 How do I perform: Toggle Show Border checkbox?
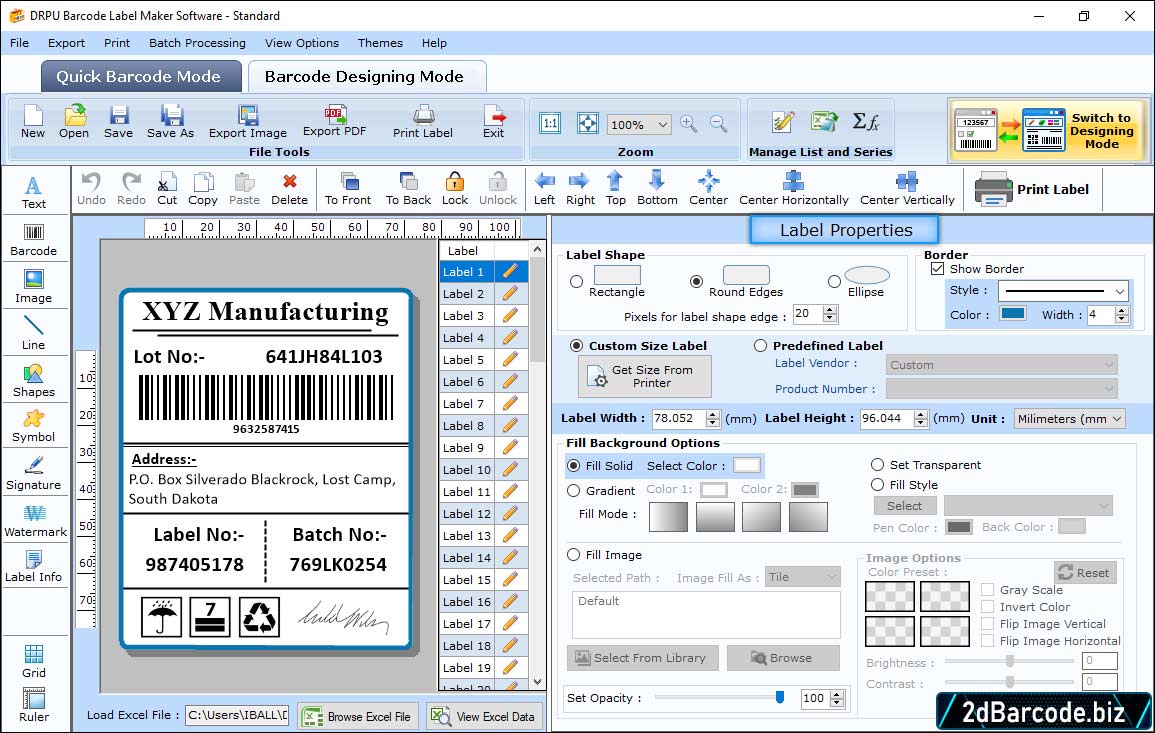938,269
